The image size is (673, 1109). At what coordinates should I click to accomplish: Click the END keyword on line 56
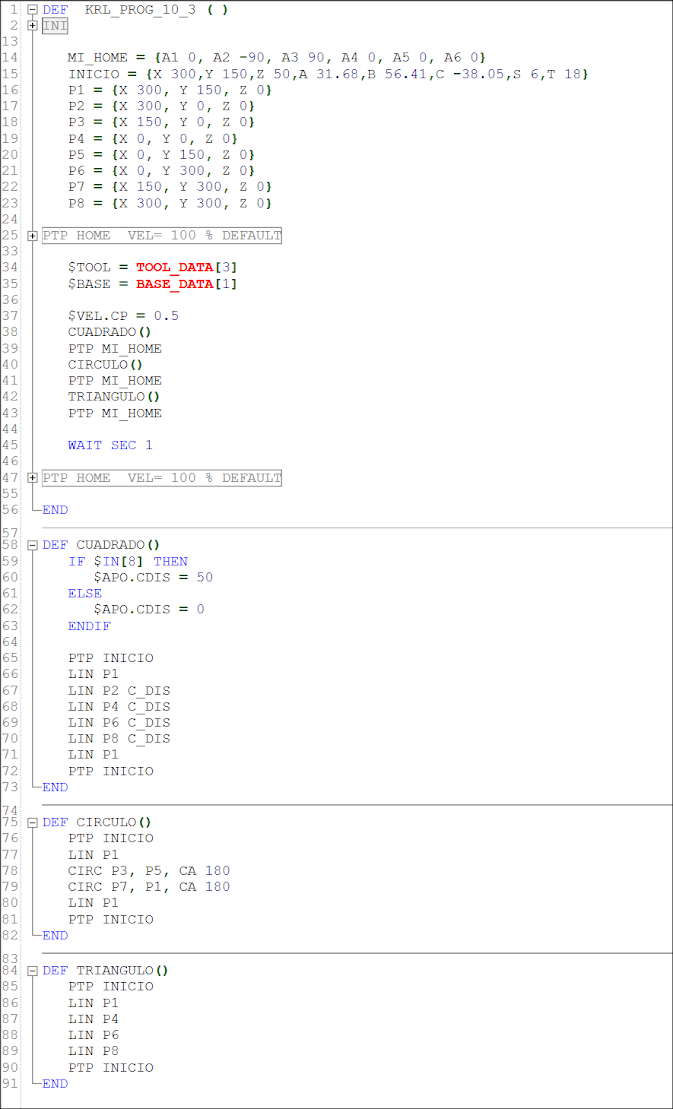(55, 510)
